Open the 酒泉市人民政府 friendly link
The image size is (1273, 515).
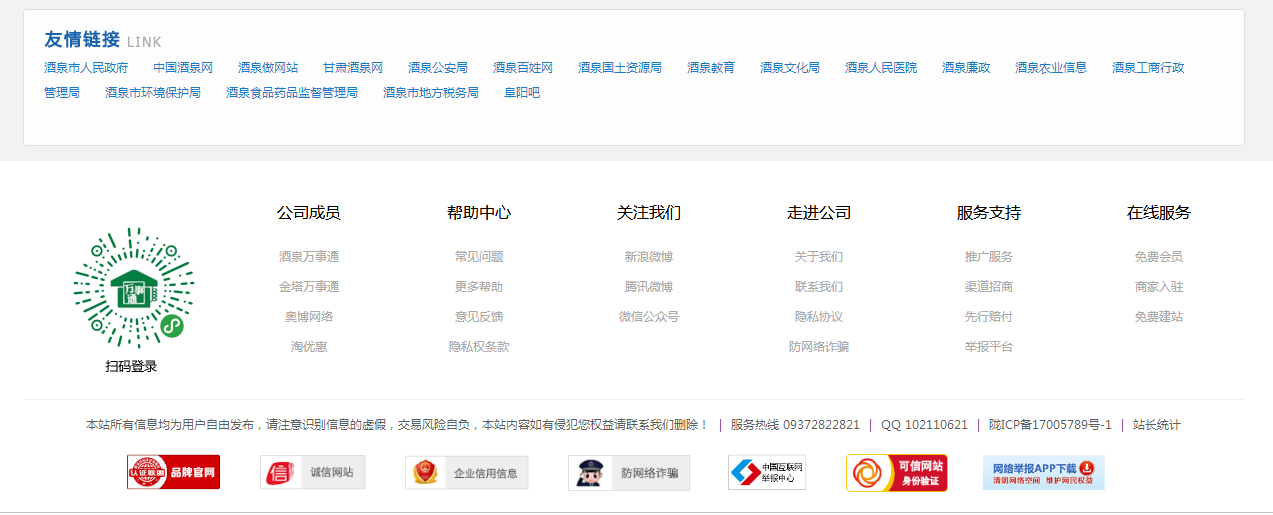86,68
